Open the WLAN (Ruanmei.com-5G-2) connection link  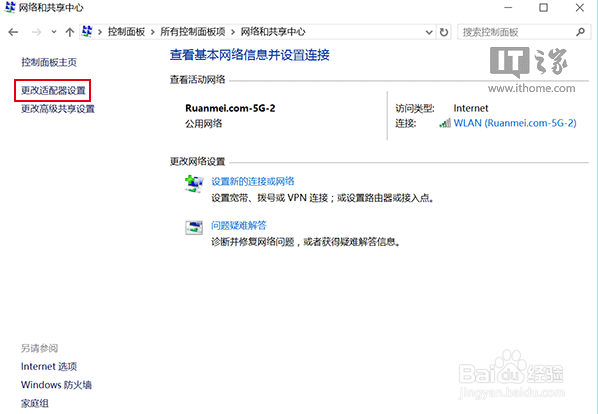(515, 123)
